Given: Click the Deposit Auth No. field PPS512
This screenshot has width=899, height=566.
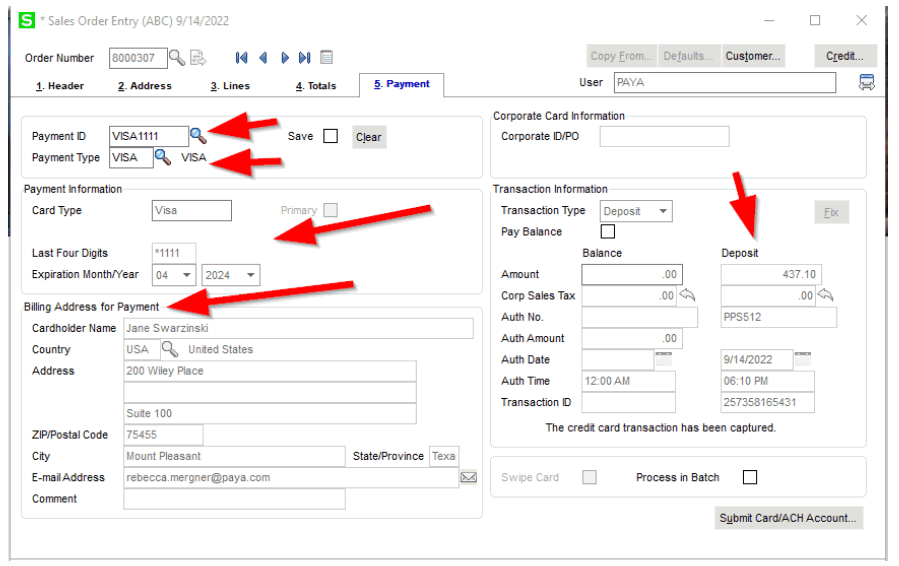Looking at the screenshot, I should 779,317.
